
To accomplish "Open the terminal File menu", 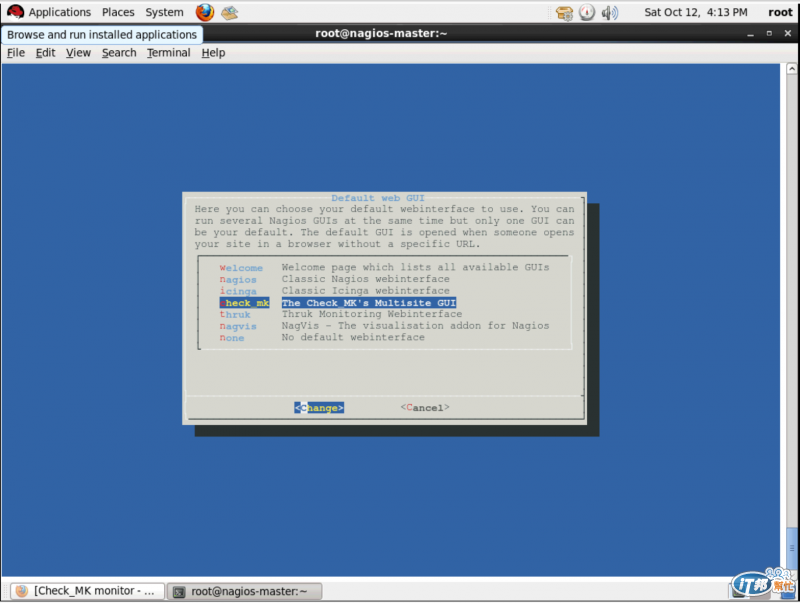I will tap(16, 53).
